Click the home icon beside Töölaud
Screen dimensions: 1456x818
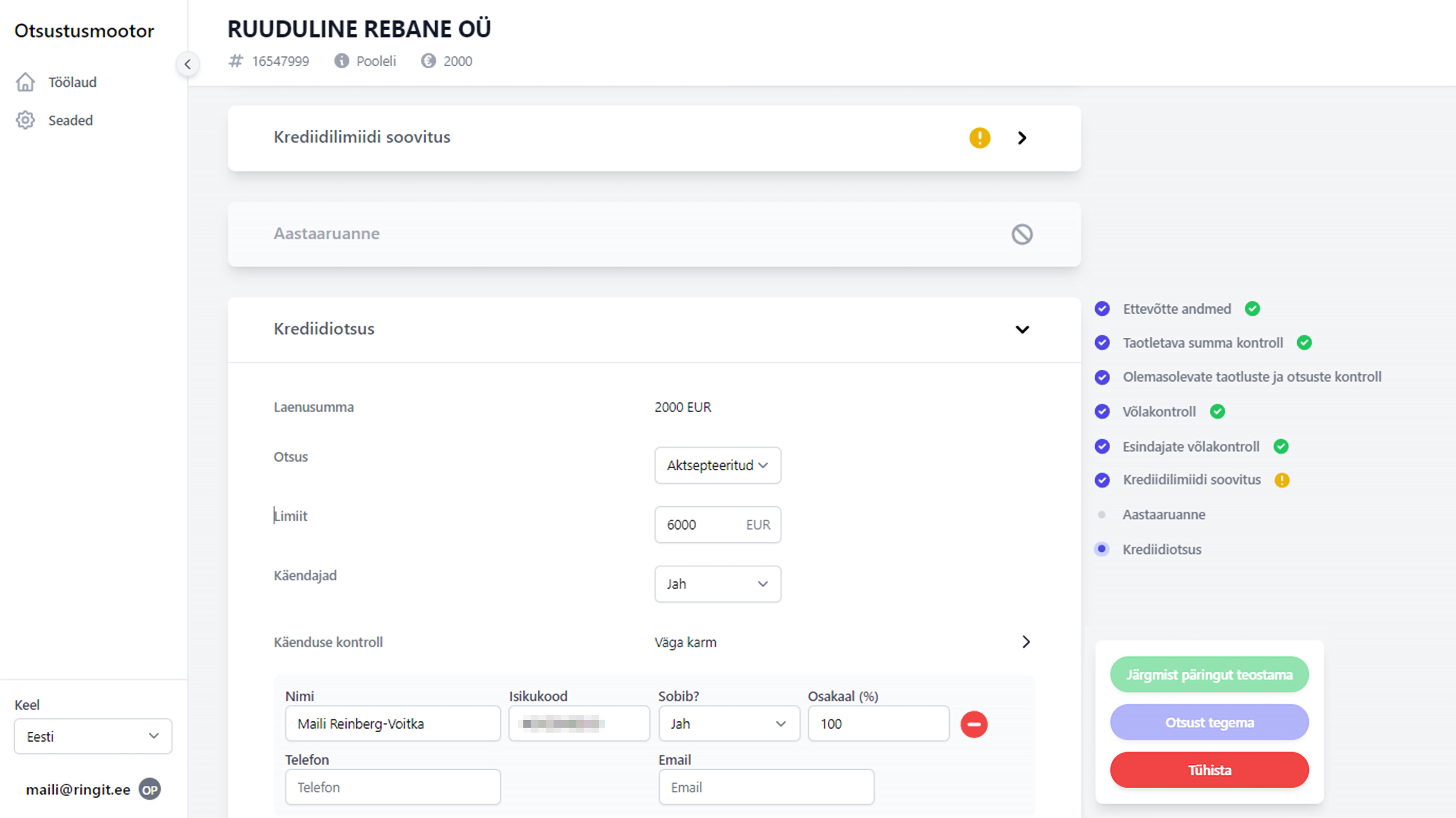click(x=25, y=82)
